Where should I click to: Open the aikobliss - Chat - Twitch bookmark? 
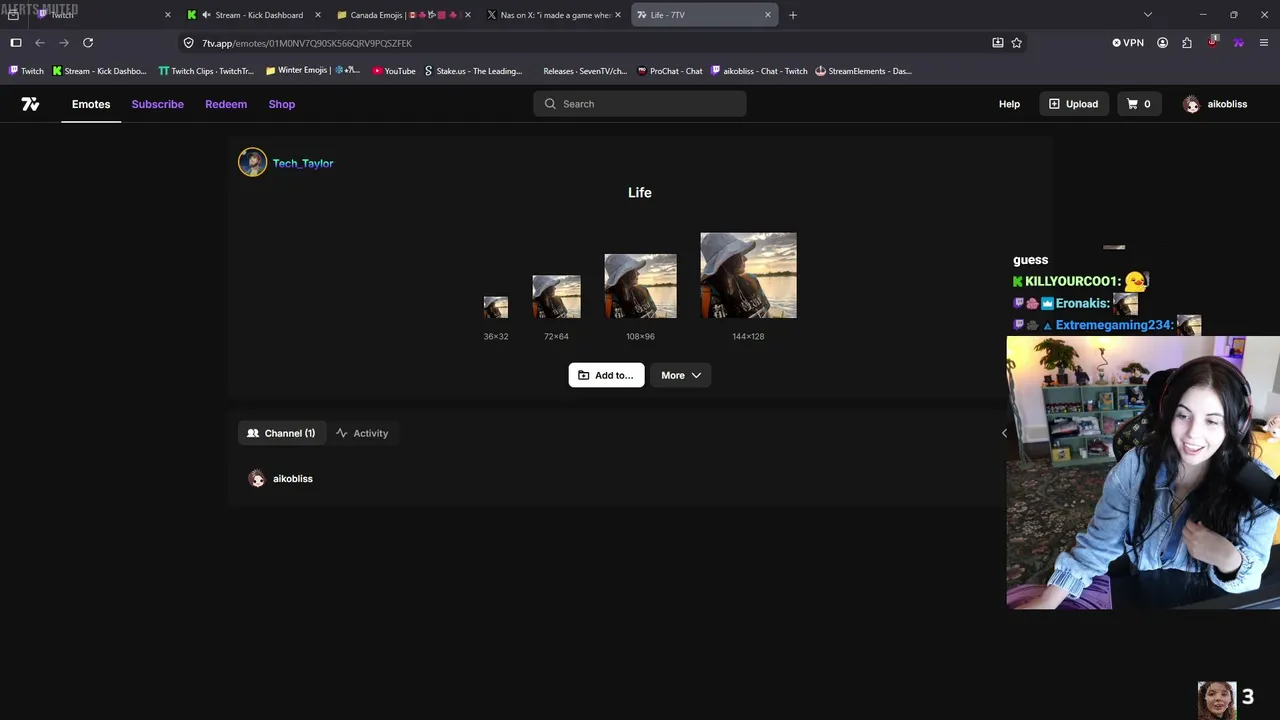pos(759,71)
